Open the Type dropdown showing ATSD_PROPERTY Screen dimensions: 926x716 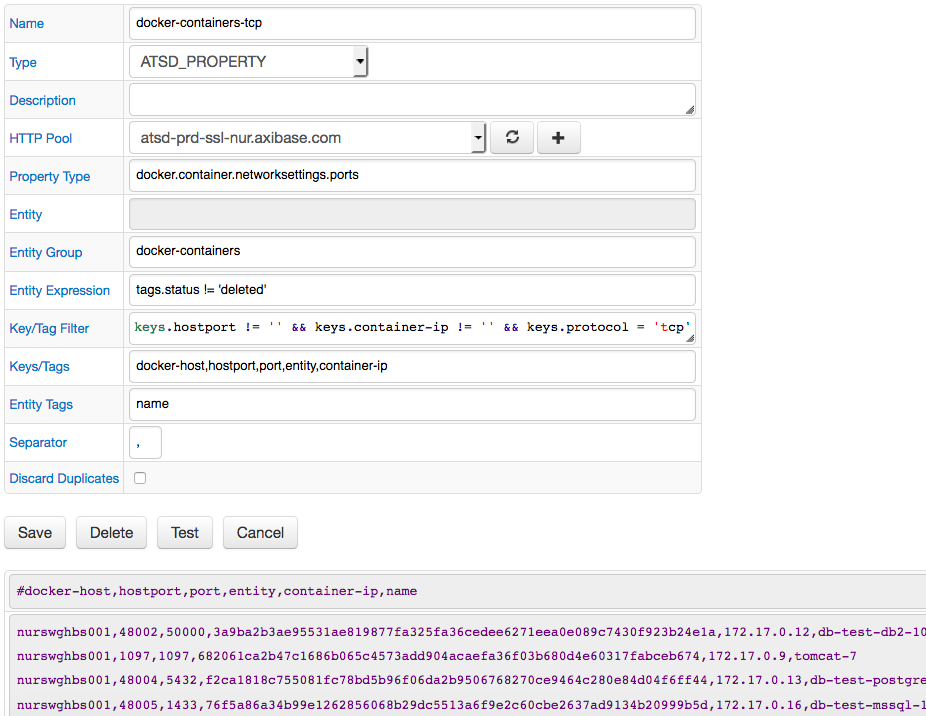[x=249, y=61]
